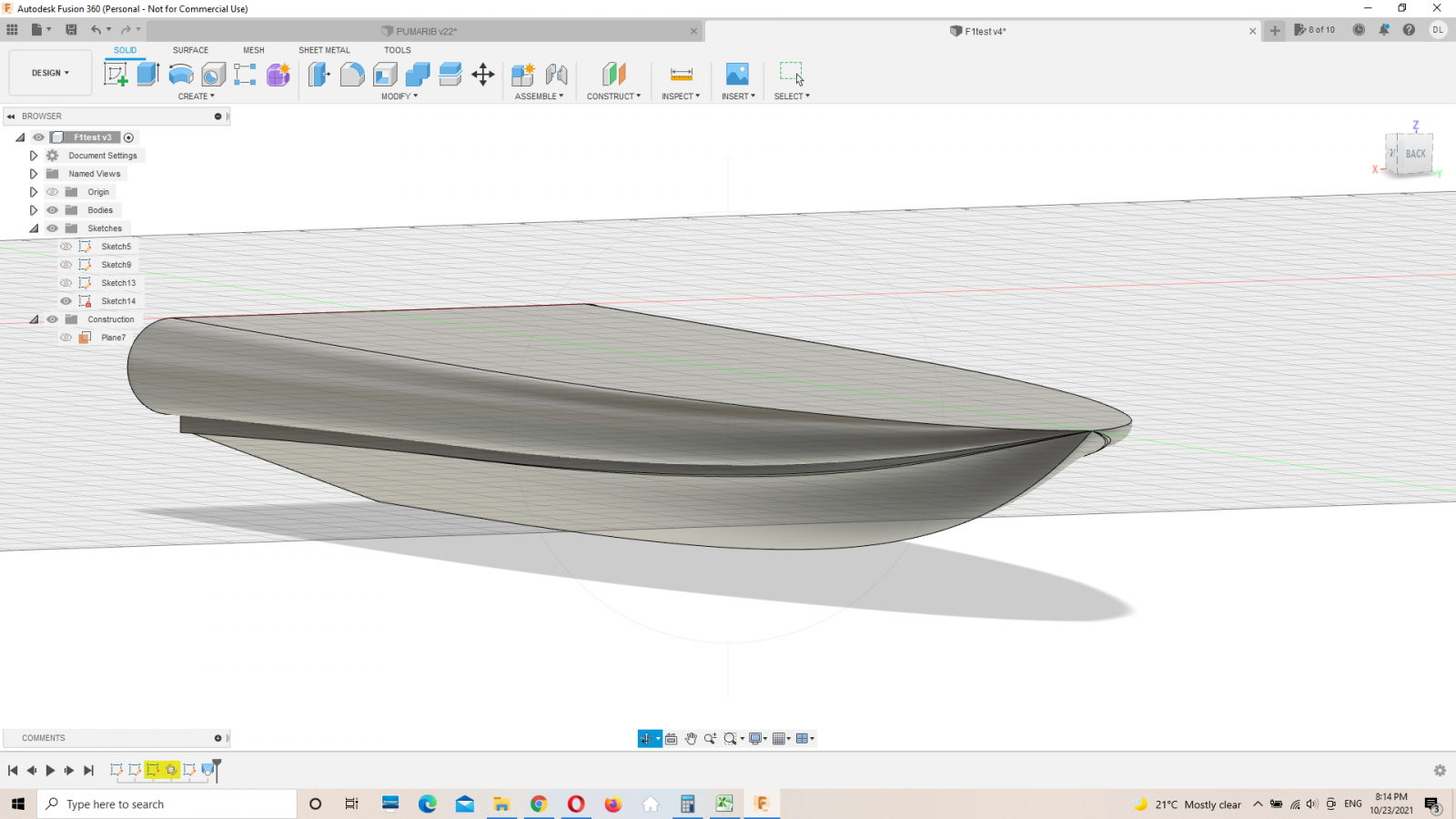
Task: Open the ASSEMBLE menu dropdown
Action: [x=540, y=96]
